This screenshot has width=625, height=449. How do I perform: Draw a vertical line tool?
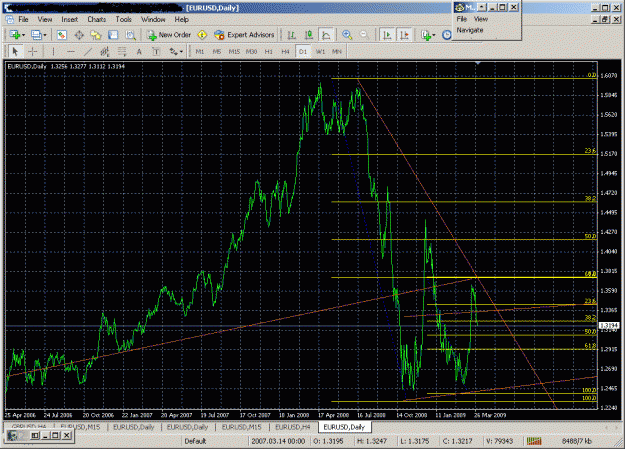click(53, 51)
